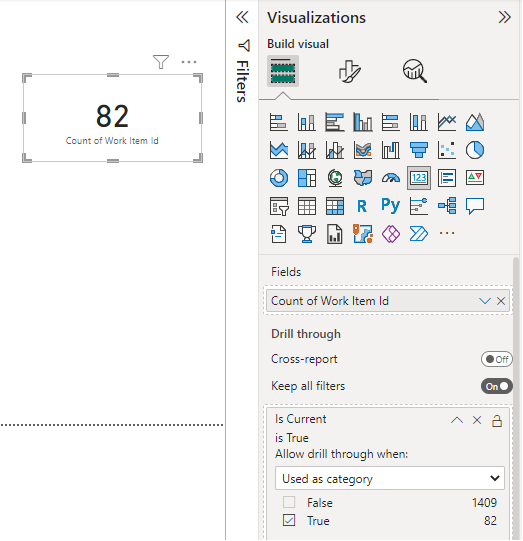Viewport: 523px width, 541px height.
Task: Select the Matrix visual
Action: [x=335, y=206]
